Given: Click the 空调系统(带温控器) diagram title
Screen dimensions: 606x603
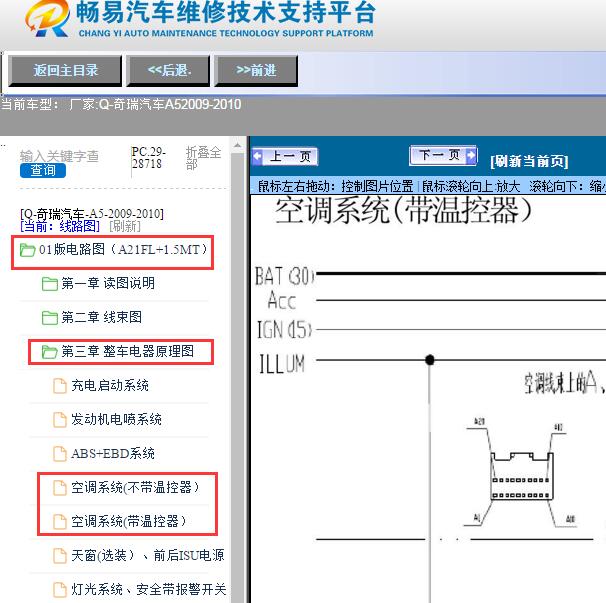Looking at the screenshot, I should [x=403, y=210].
